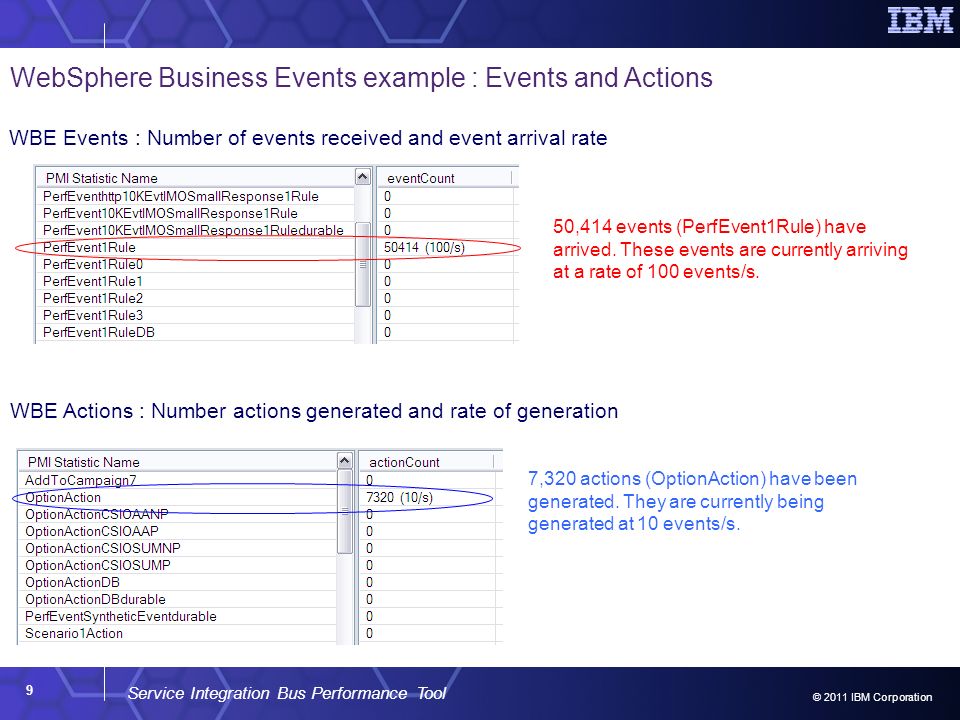Click the events table scrollbar thumb
Image resolution: width=960 pixels, height=720 pixels.
point(362,264)
